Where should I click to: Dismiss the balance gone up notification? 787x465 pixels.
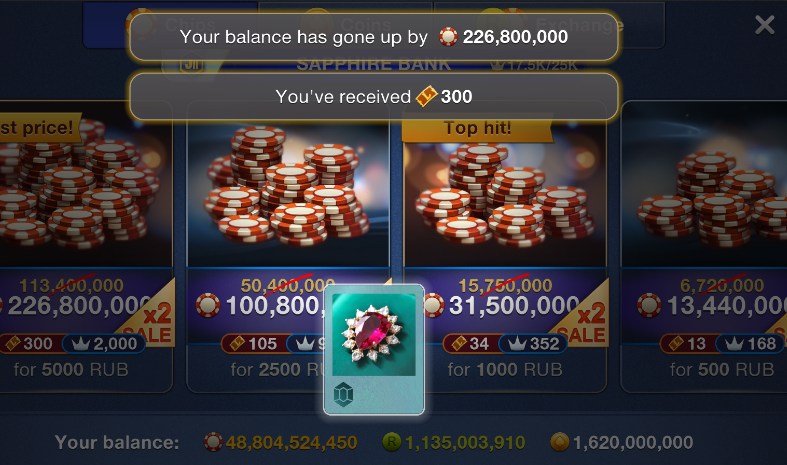374,37
